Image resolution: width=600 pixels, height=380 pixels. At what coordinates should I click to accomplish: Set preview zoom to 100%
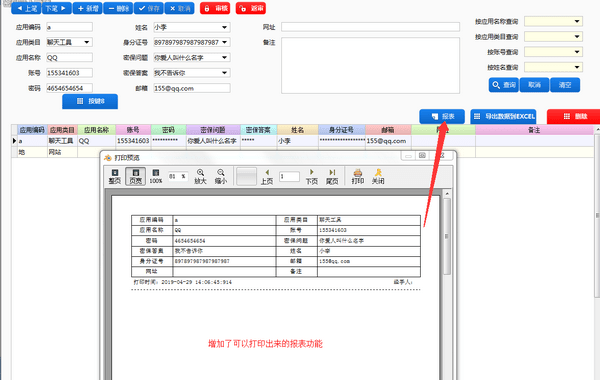pos(156,176)
